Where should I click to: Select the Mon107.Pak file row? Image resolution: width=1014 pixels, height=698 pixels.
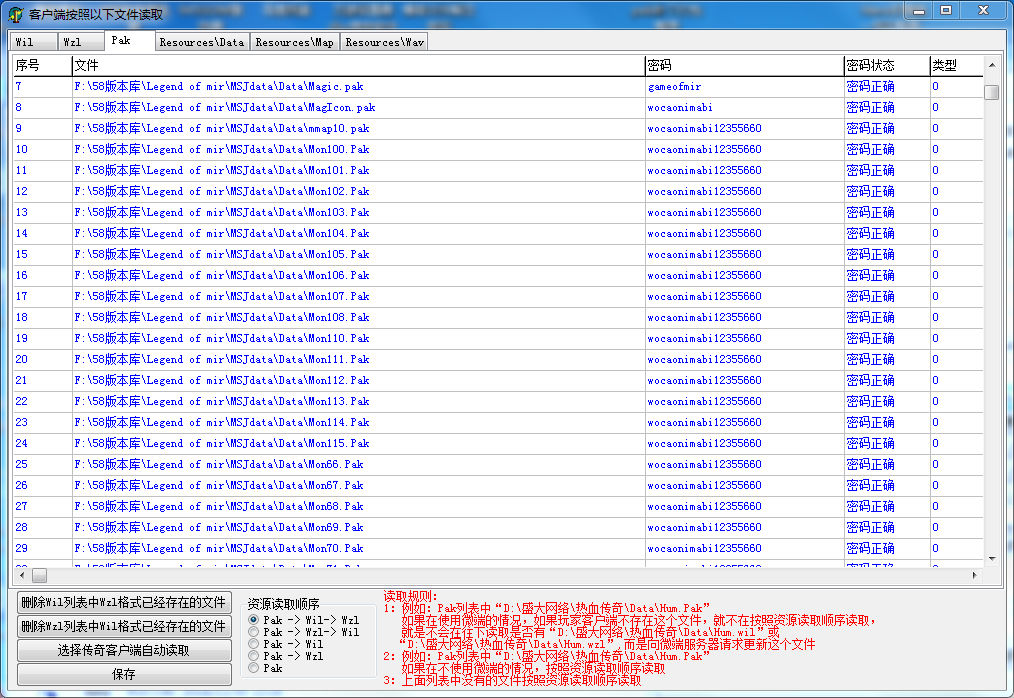tap(498, 296)
